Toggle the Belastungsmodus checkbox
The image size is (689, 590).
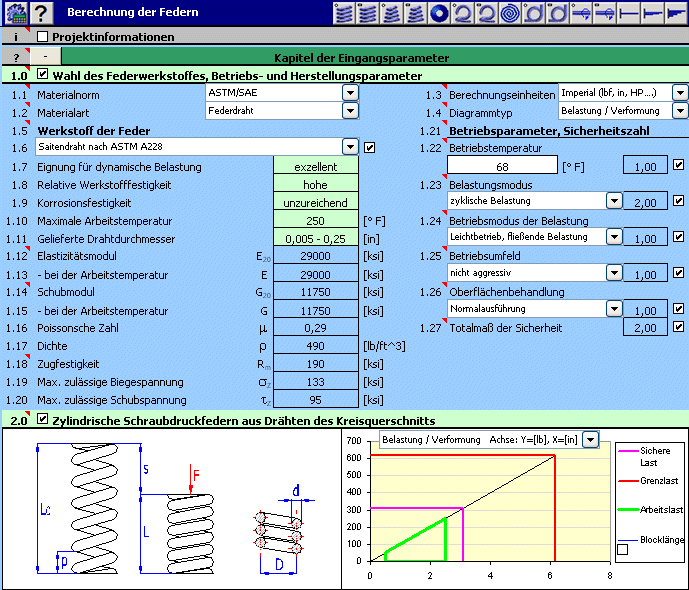point(678,201)
